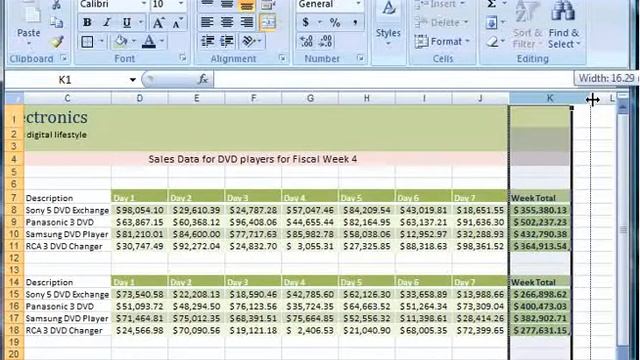Open the Name Box dropdown arrow
This screenshot has height=360, width=640.
(132, 80)
